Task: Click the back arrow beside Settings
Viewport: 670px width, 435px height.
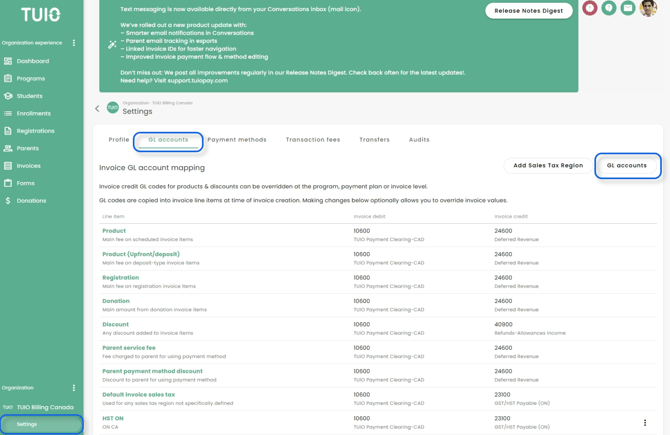Action: tap(97, 109)
